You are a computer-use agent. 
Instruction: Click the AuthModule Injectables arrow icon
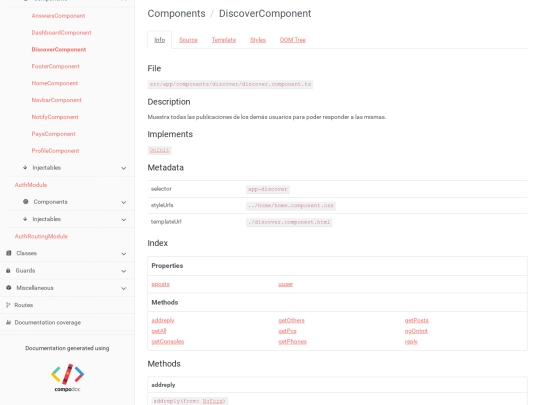(25, 219)
